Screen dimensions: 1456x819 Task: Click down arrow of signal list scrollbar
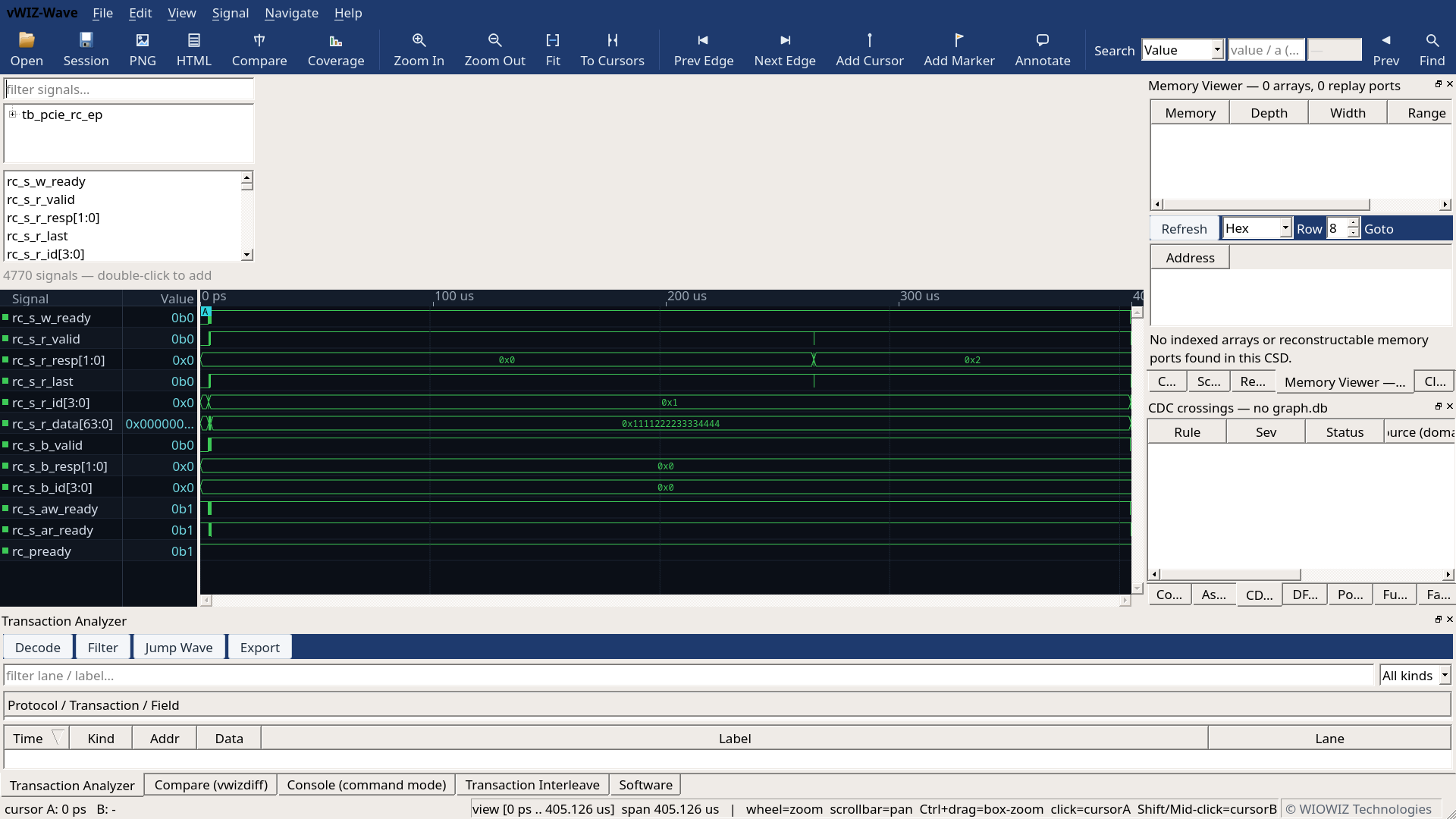tap(247, 255)
